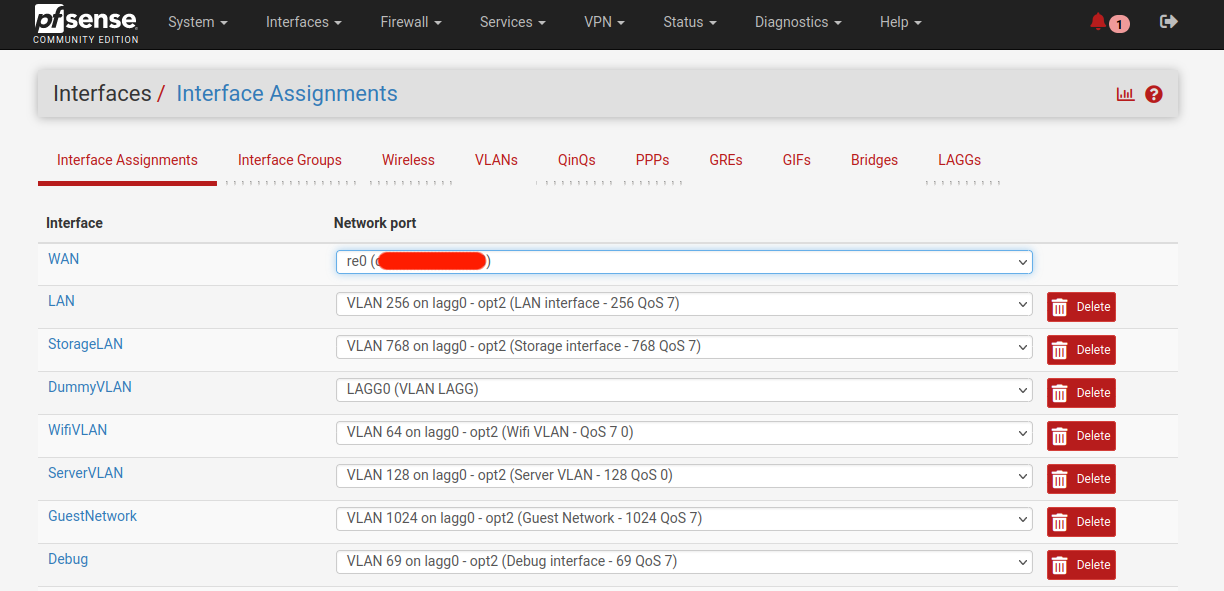Open the Diagnostics menu
1224x591 pixels.
pos(798,22)
